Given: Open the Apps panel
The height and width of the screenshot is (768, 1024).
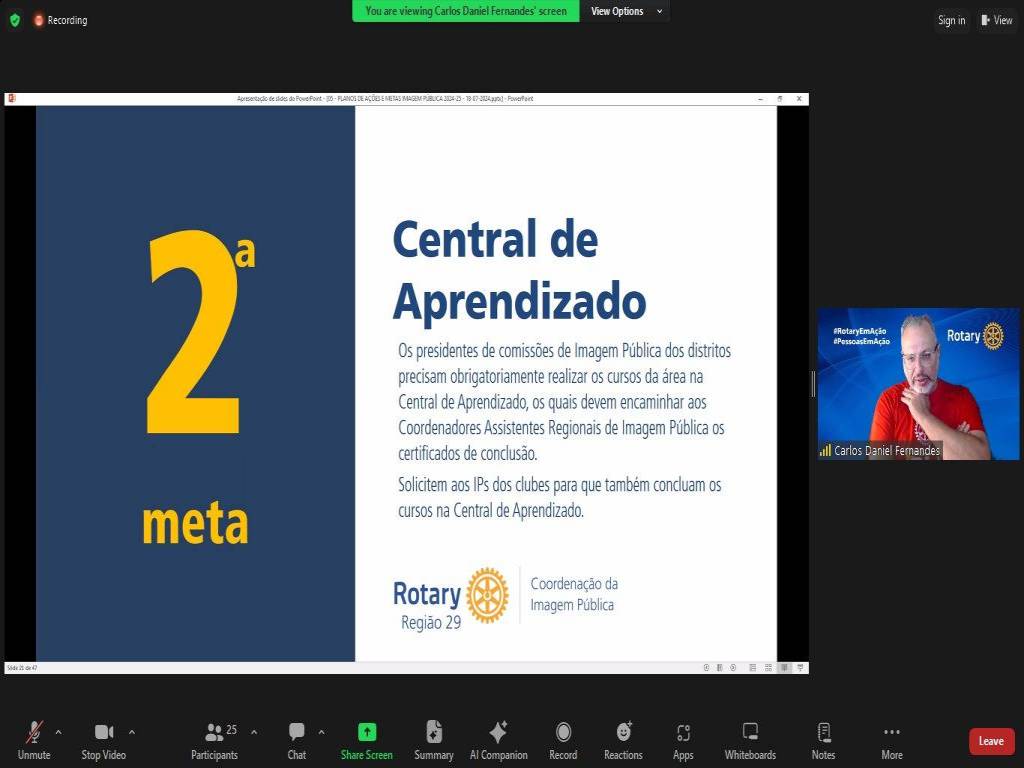Looking at the screenshot, I should coord(683,740).
